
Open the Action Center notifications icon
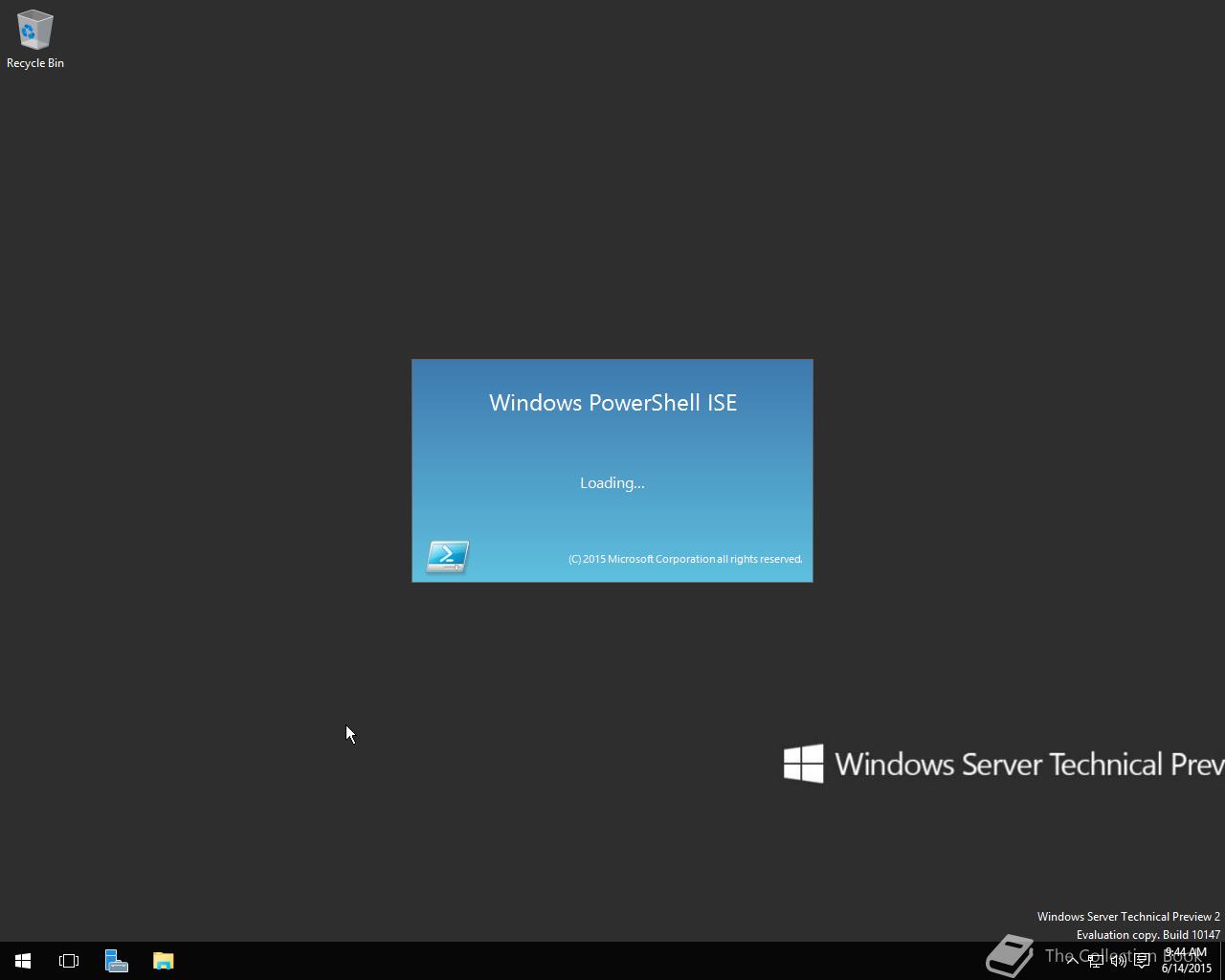[x=1142, y=961]
